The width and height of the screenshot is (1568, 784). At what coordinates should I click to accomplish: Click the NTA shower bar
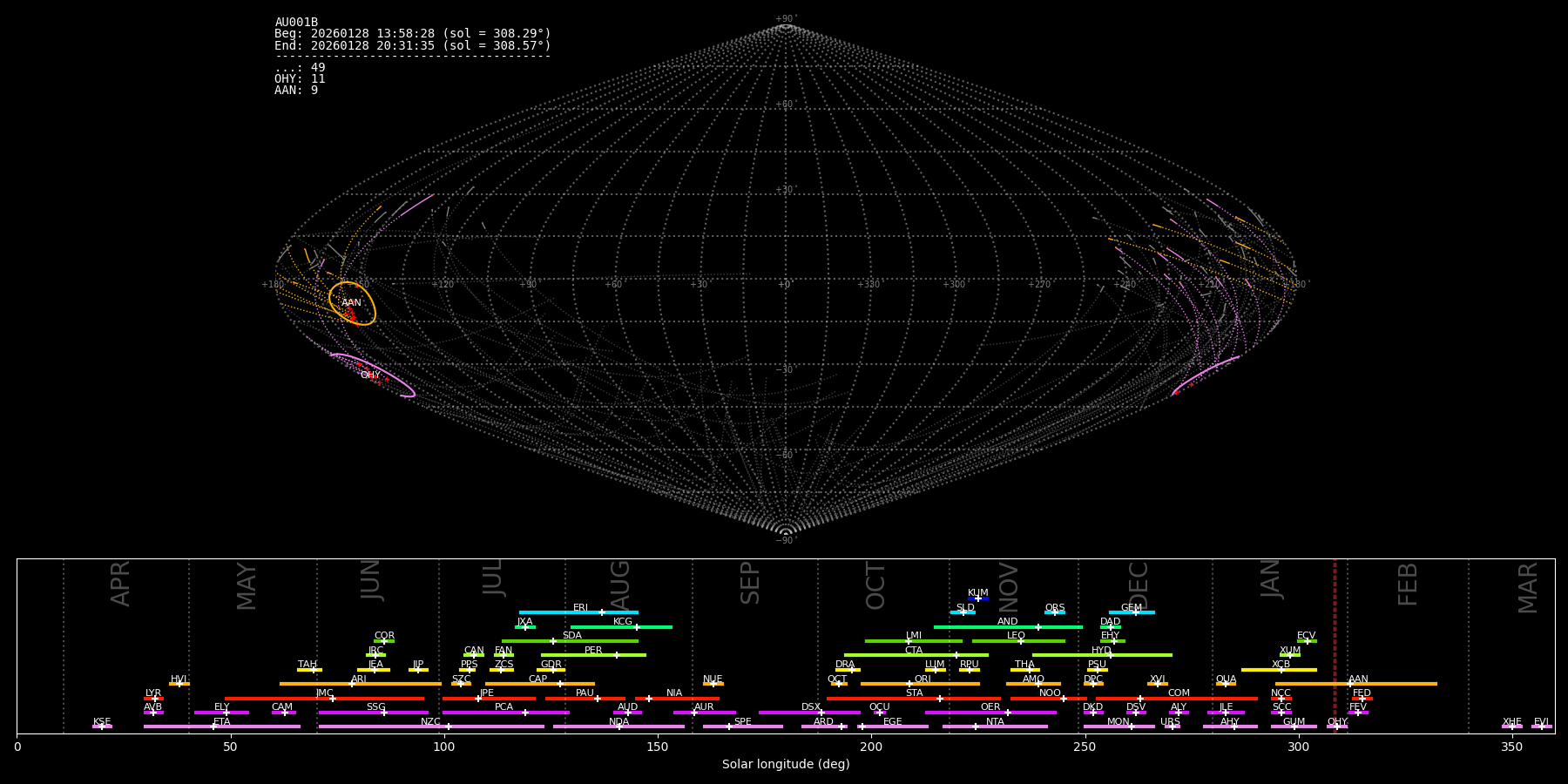pyautogui.click(x=995, y=727)
